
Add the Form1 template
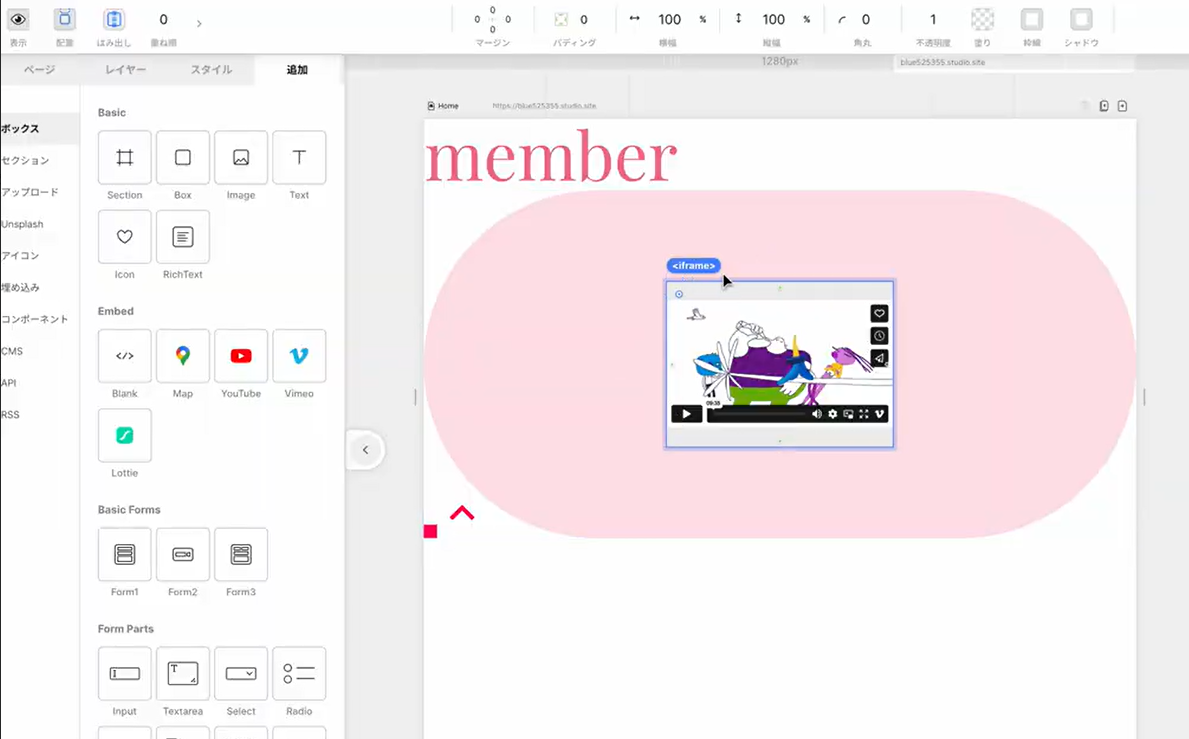[124, 554]
